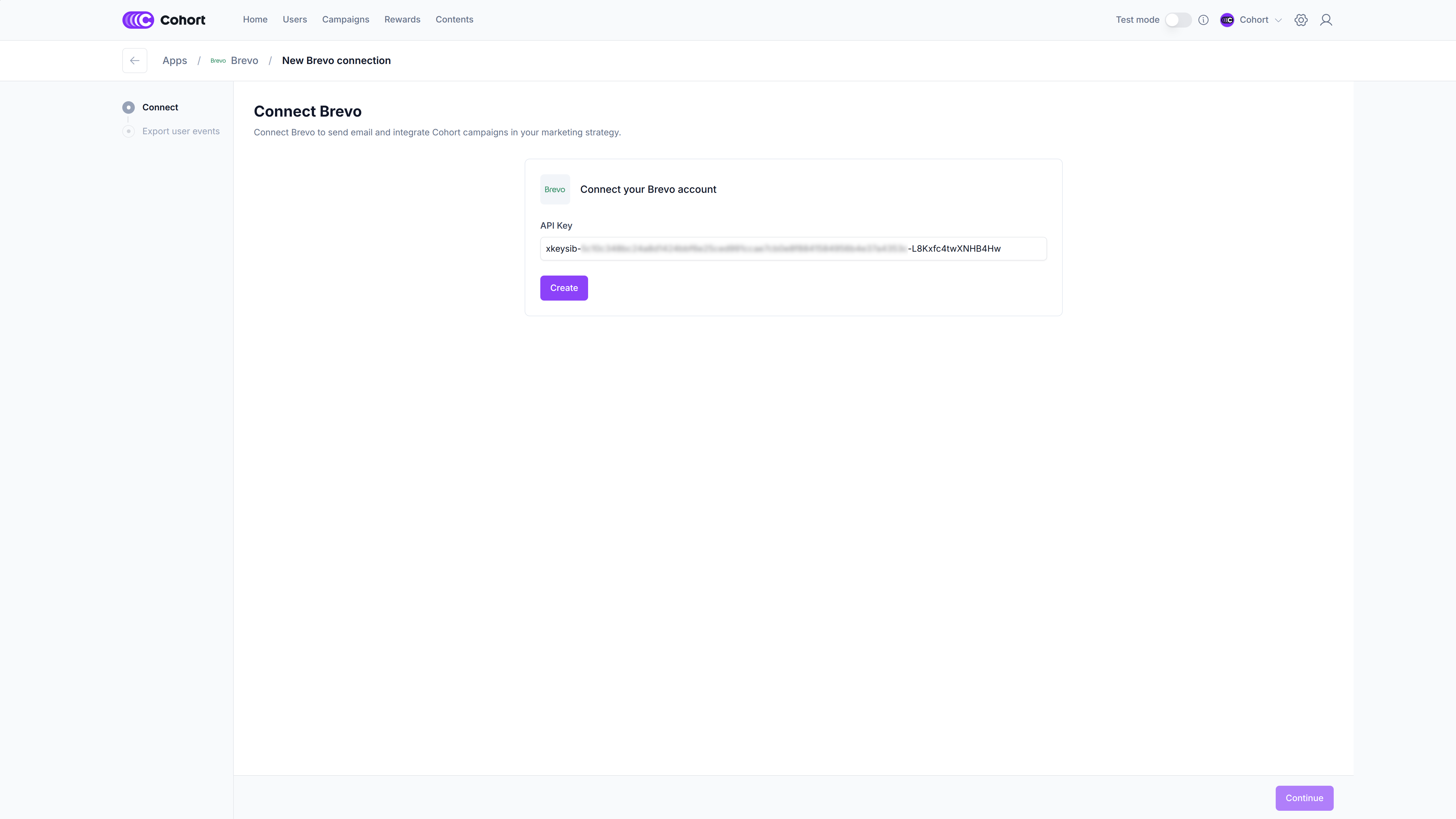Open settings gear icon
This screenshot has height=819, width=1456.
pyautogui.click(x=1300, y=20)
